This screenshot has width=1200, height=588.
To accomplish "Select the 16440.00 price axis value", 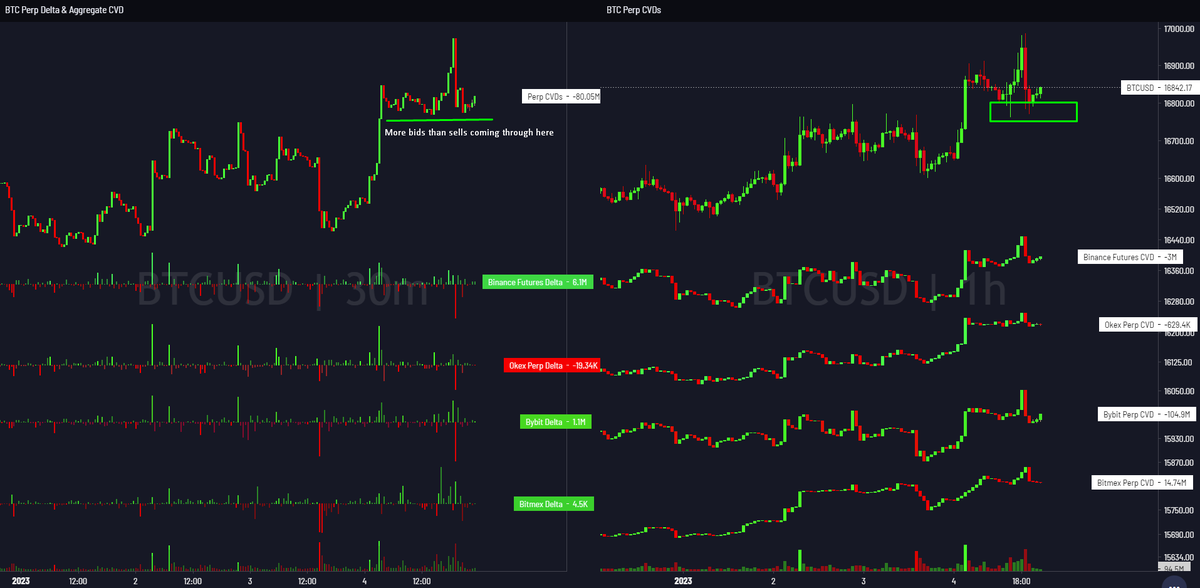I will [x=1180, y=241].
